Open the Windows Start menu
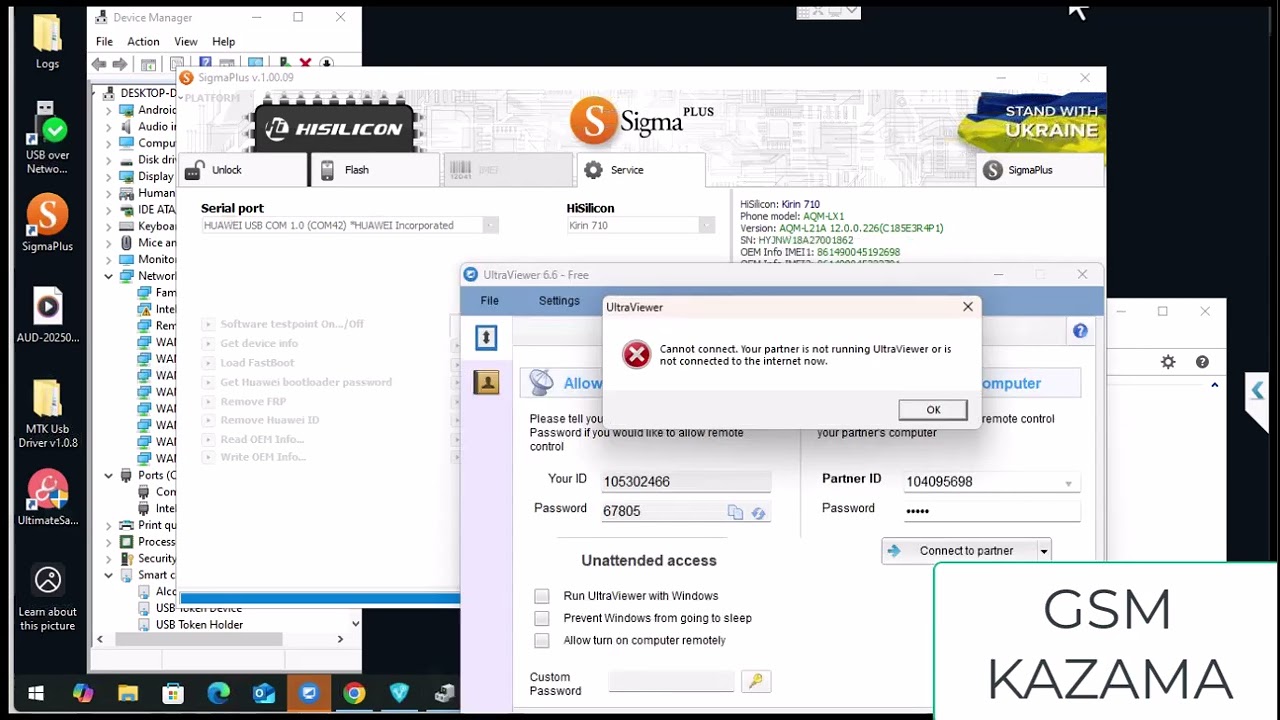1280x720 pixels. coord(37,694)
